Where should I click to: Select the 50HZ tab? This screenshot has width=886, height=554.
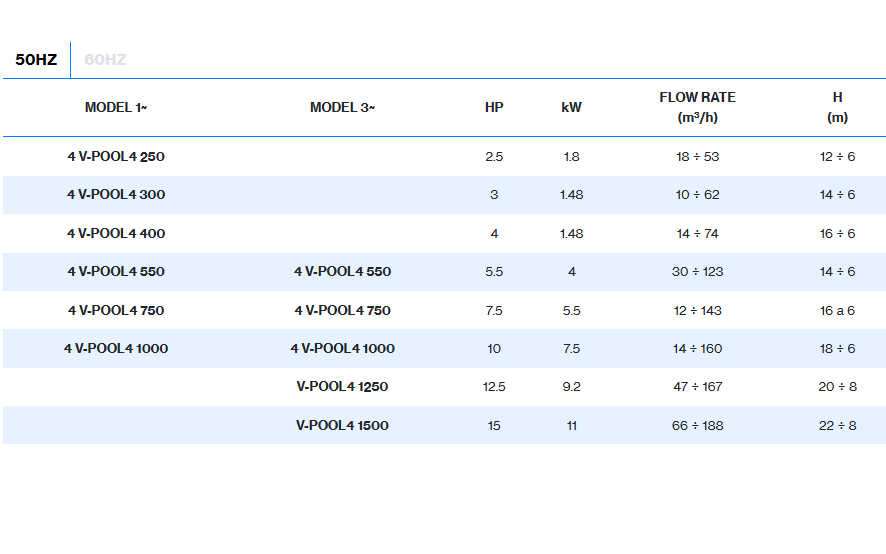point(36,60)
